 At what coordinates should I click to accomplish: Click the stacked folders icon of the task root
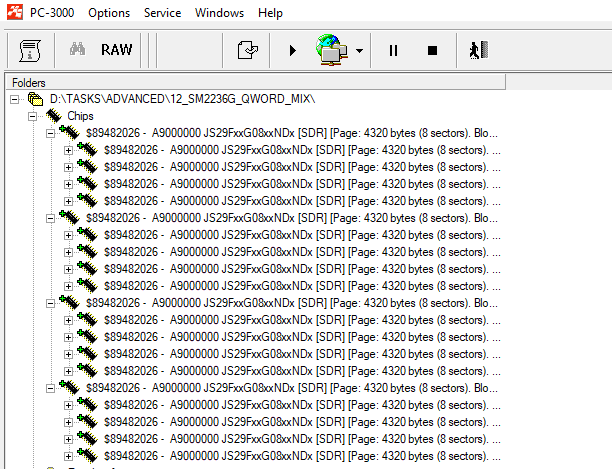coord(36,99)
